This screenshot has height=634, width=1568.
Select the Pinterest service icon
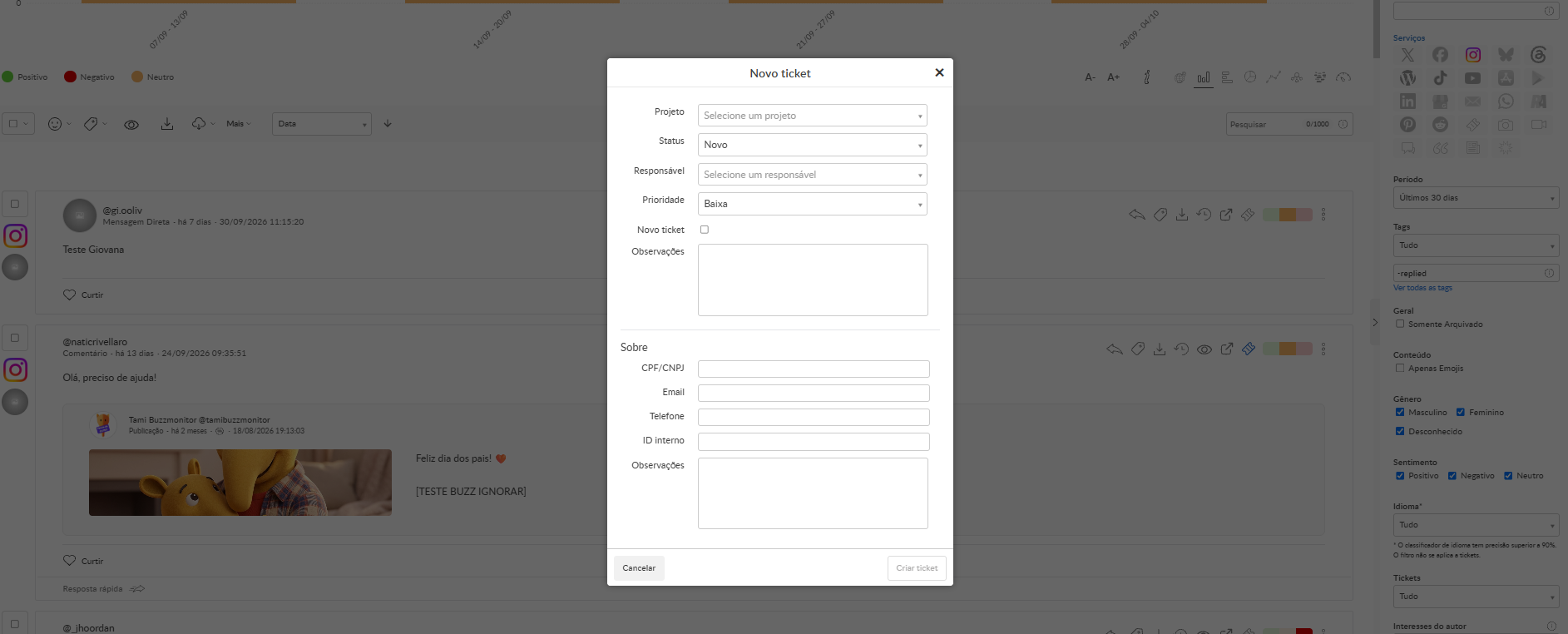pos(1407,125)
